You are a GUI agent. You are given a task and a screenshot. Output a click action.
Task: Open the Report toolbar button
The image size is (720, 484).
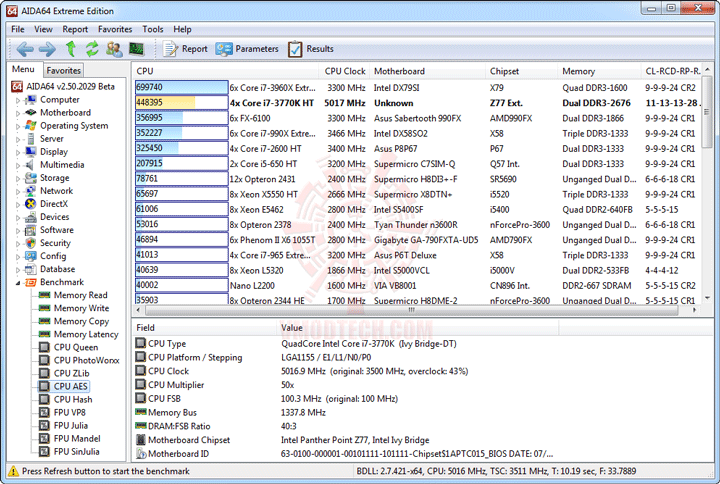click(186, 49)
